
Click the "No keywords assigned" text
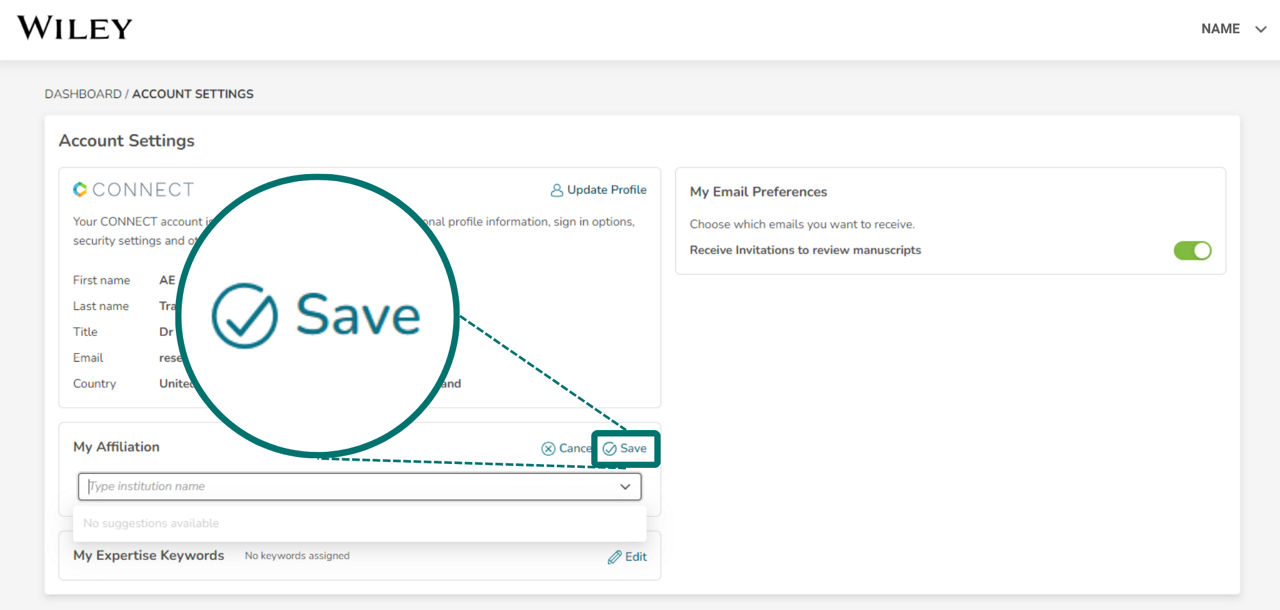click(297, 556)
